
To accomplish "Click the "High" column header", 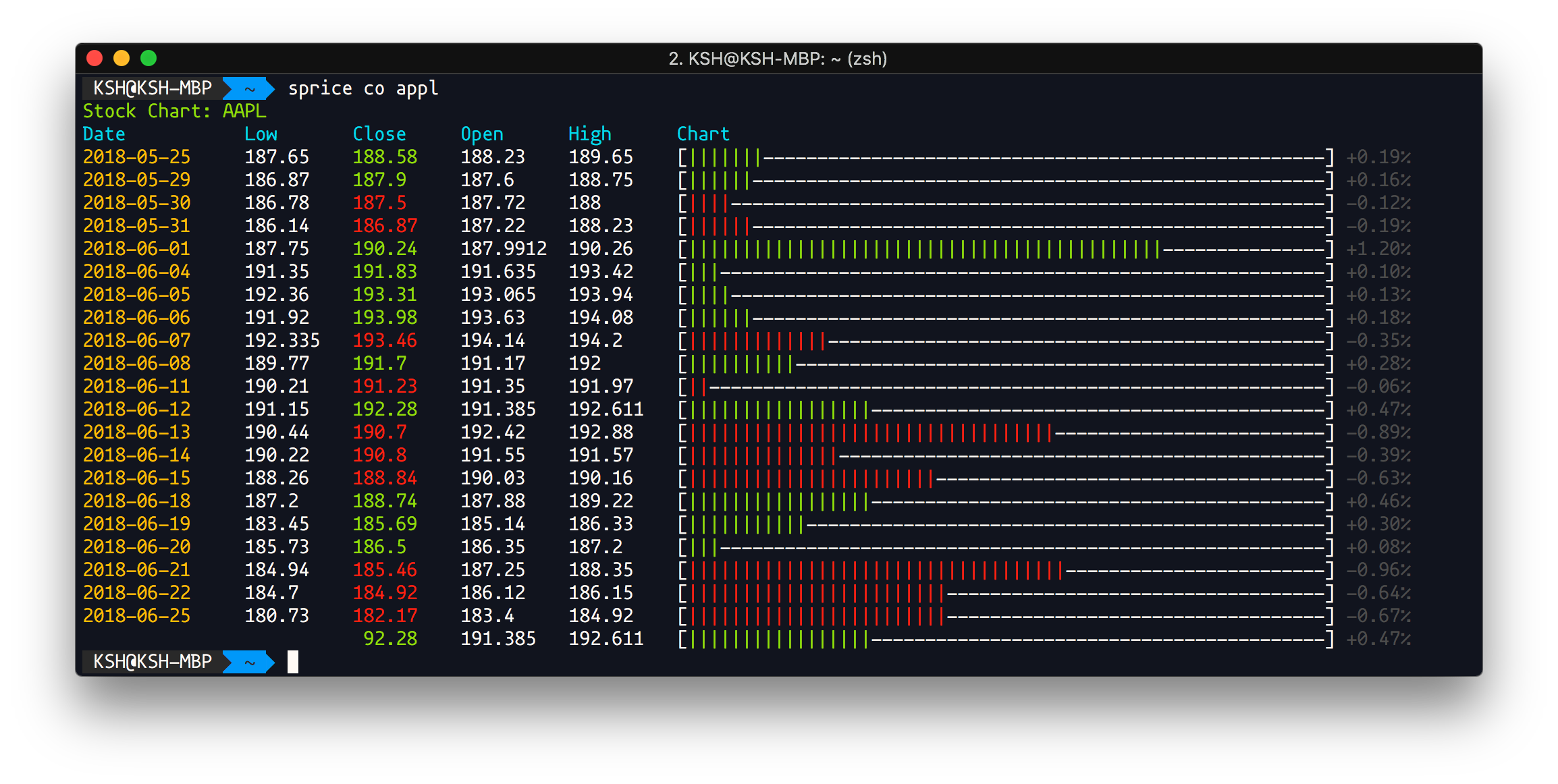I will point(590,134).
